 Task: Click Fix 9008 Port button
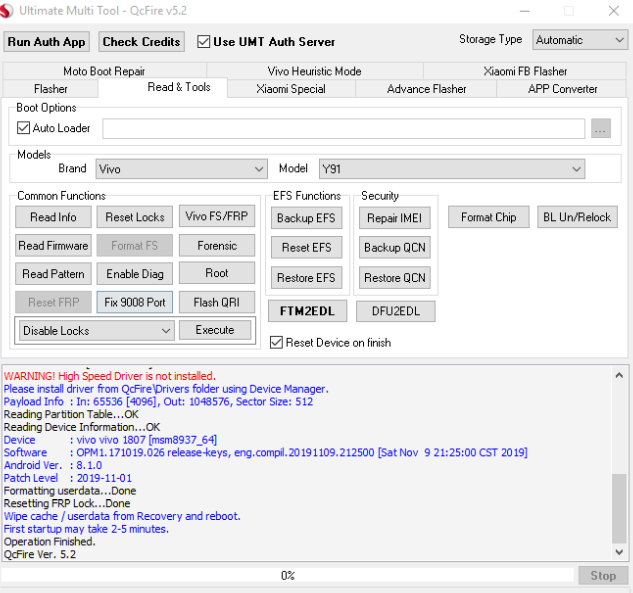[135, 302]
